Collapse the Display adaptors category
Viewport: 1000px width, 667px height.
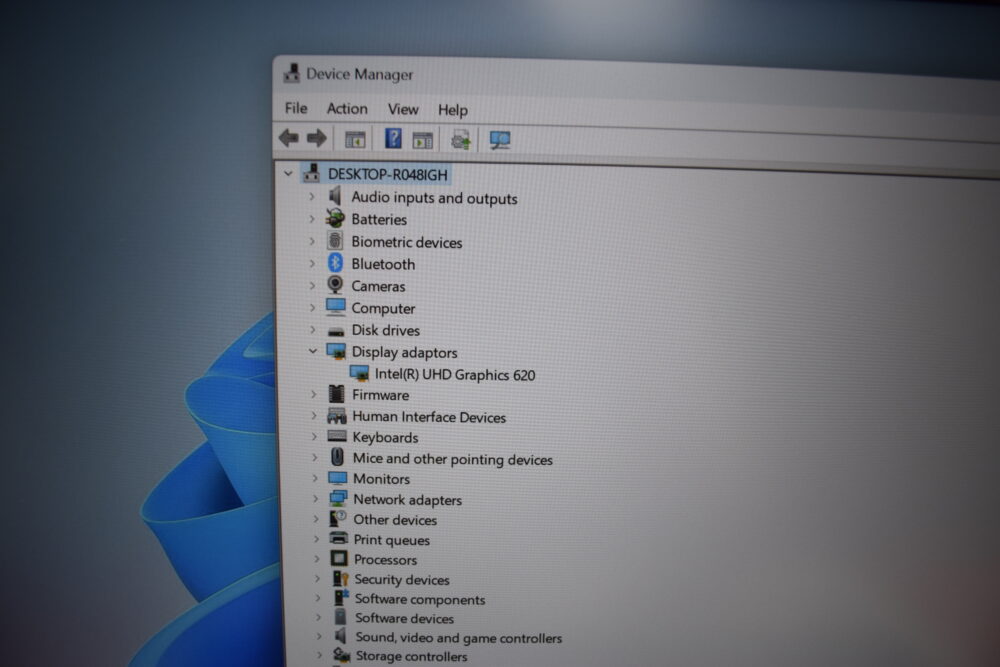tap(312, 351)
